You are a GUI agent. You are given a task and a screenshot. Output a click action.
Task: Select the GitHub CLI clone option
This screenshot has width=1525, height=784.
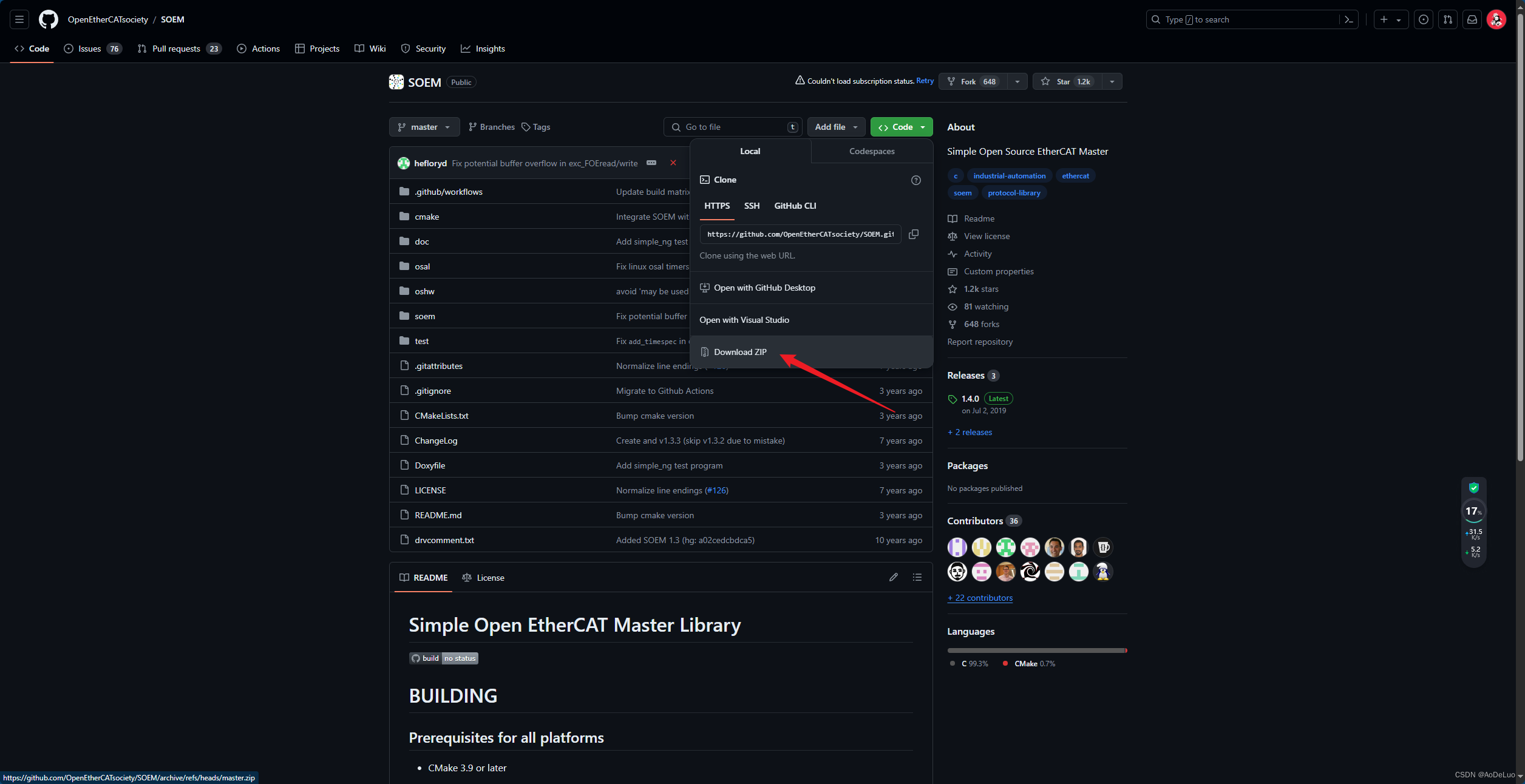795,206
